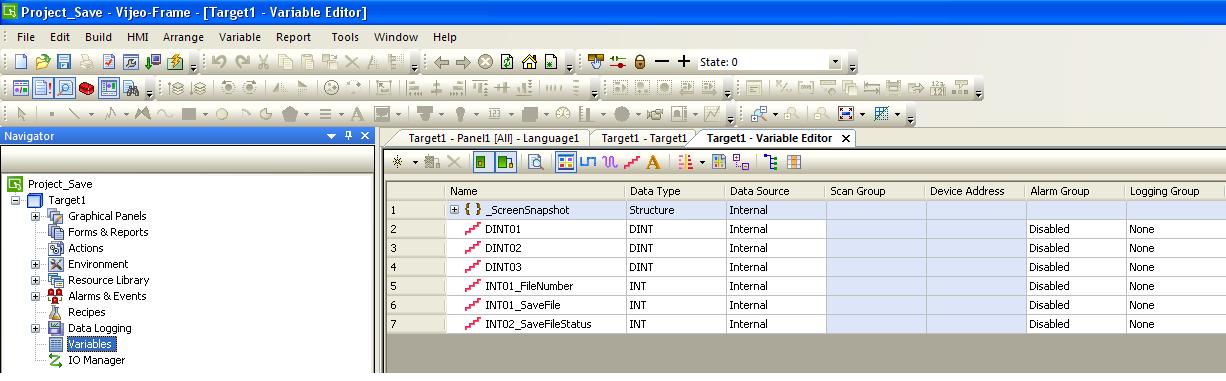Expand the Data Logging tree node
Screen dimensions: 1226x381
[x=36, y=328]
